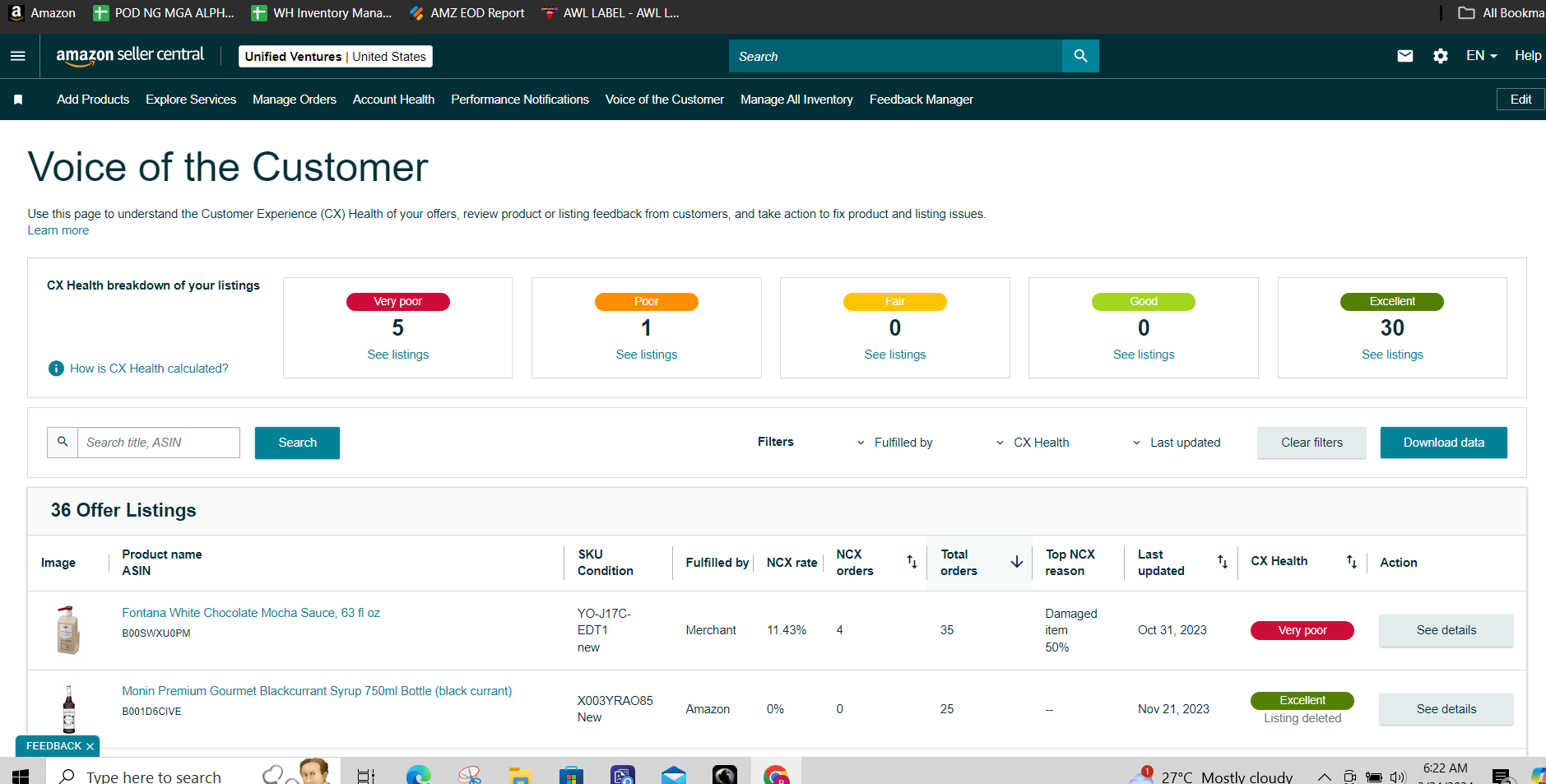Click the Fontana sauce product thumbnail

tap(68, 630)
